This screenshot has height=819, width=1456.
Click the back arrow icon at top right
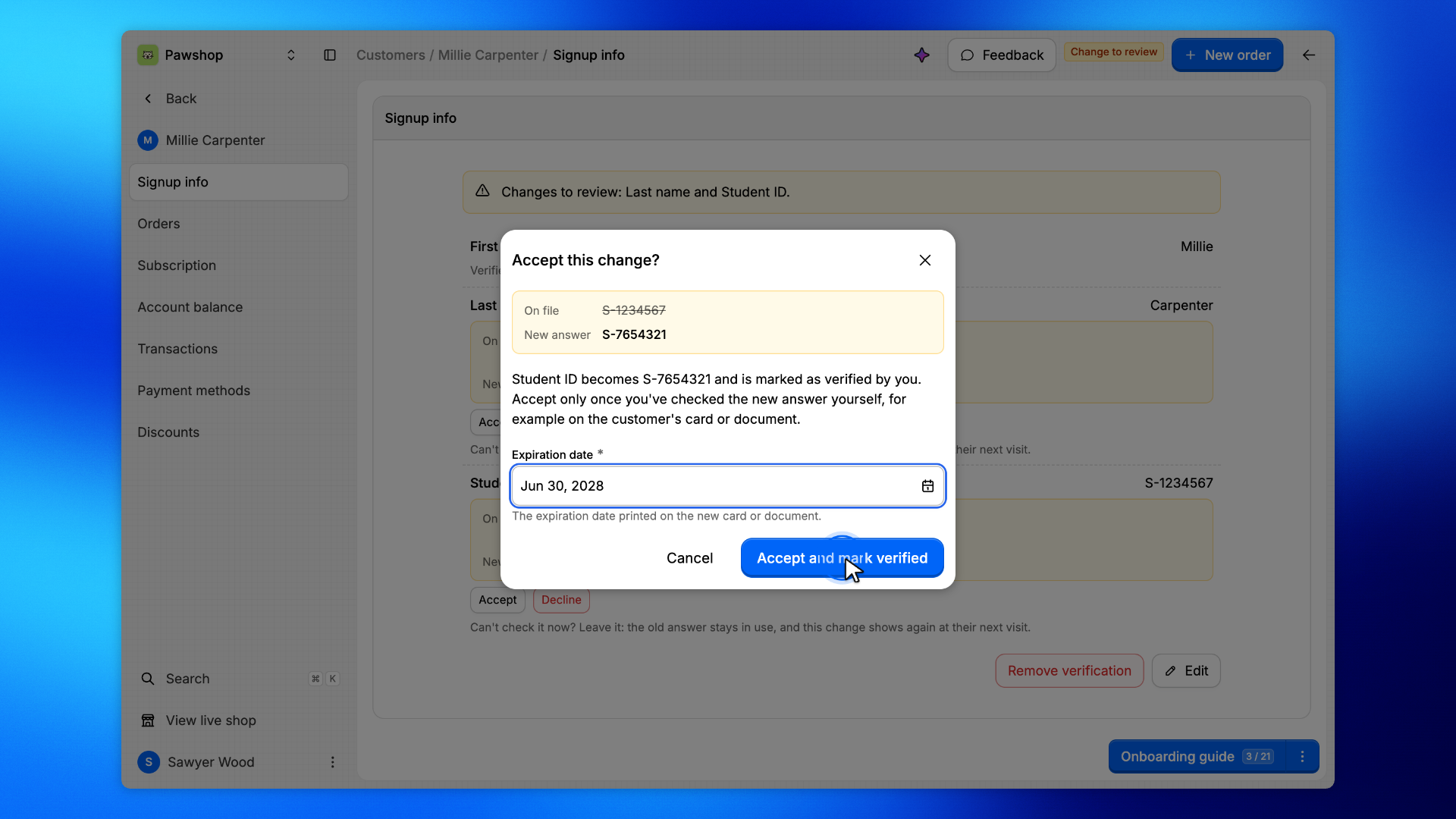pyautogui.click(x=1309, y=55)
